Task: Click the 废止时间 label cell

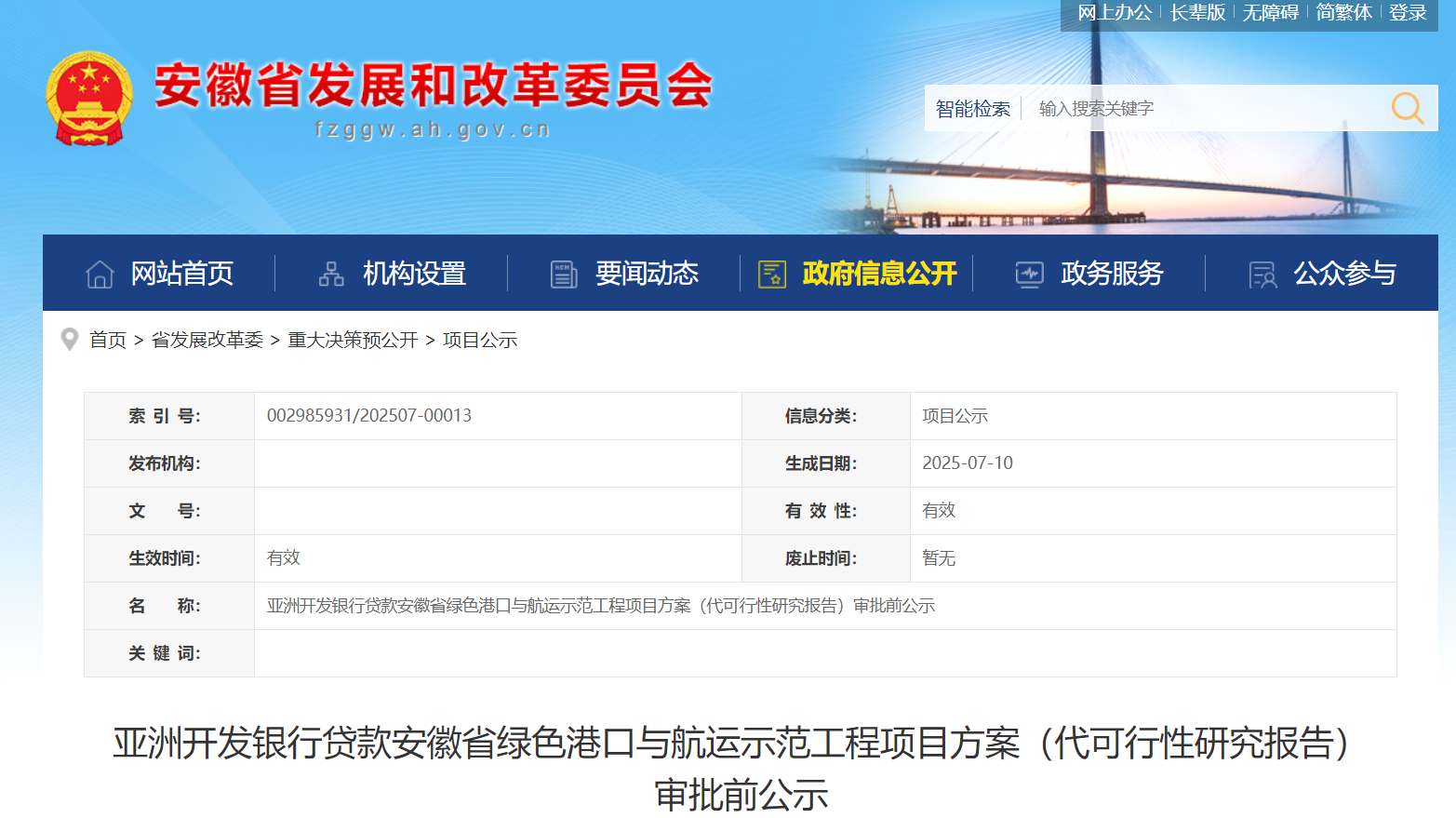Action: click(826, 558)
